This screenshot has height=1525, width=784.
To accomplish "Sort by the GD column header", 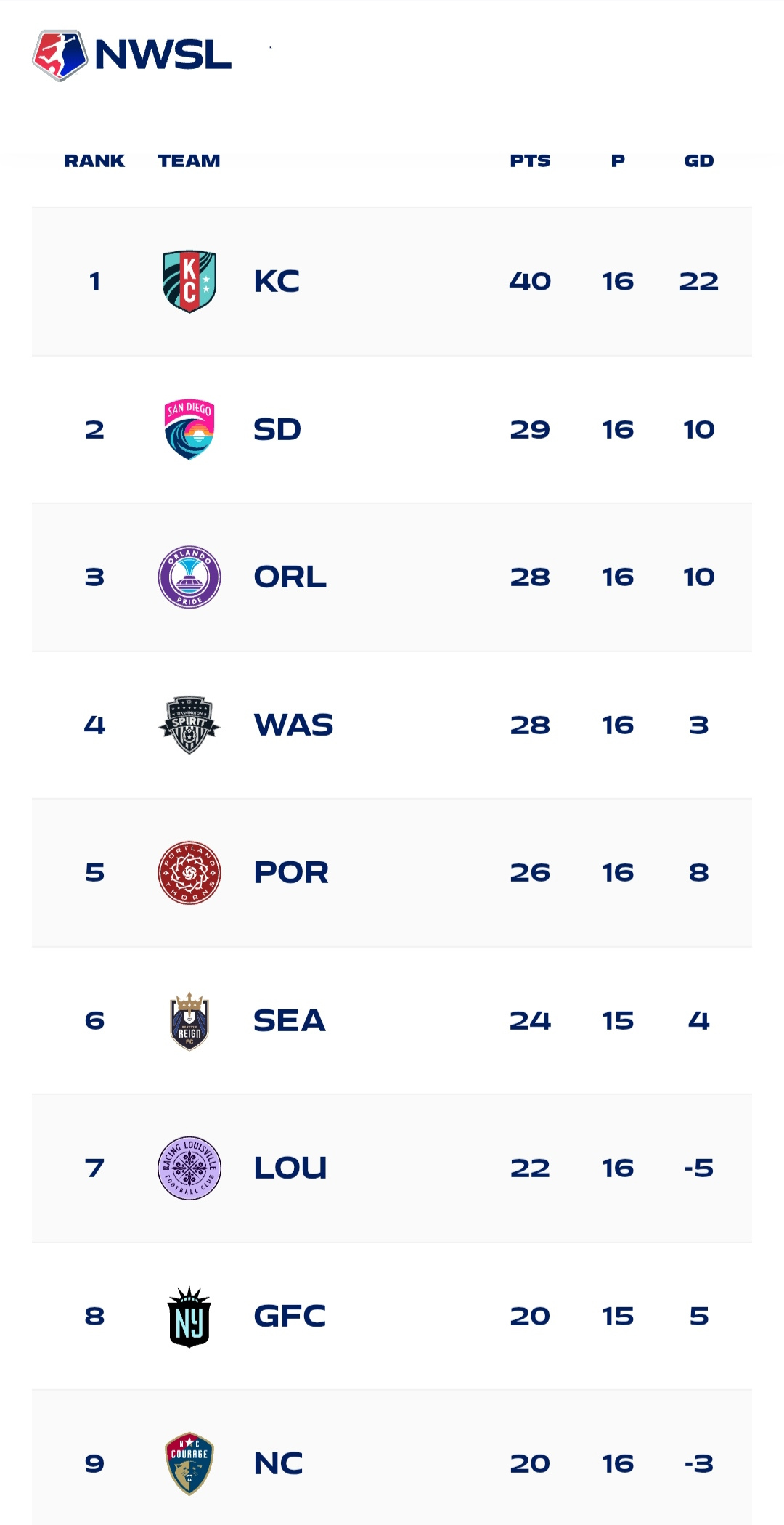I will pyautogui.click(x=699, y=160).
